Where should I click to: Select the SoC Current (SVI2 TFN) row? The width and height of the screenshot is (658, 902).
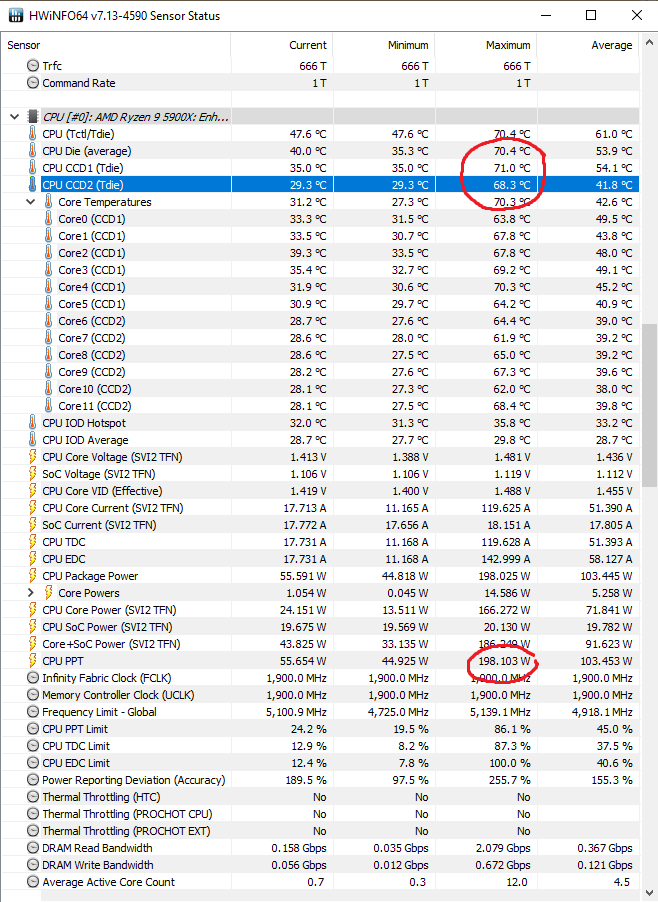pos(320,525)
